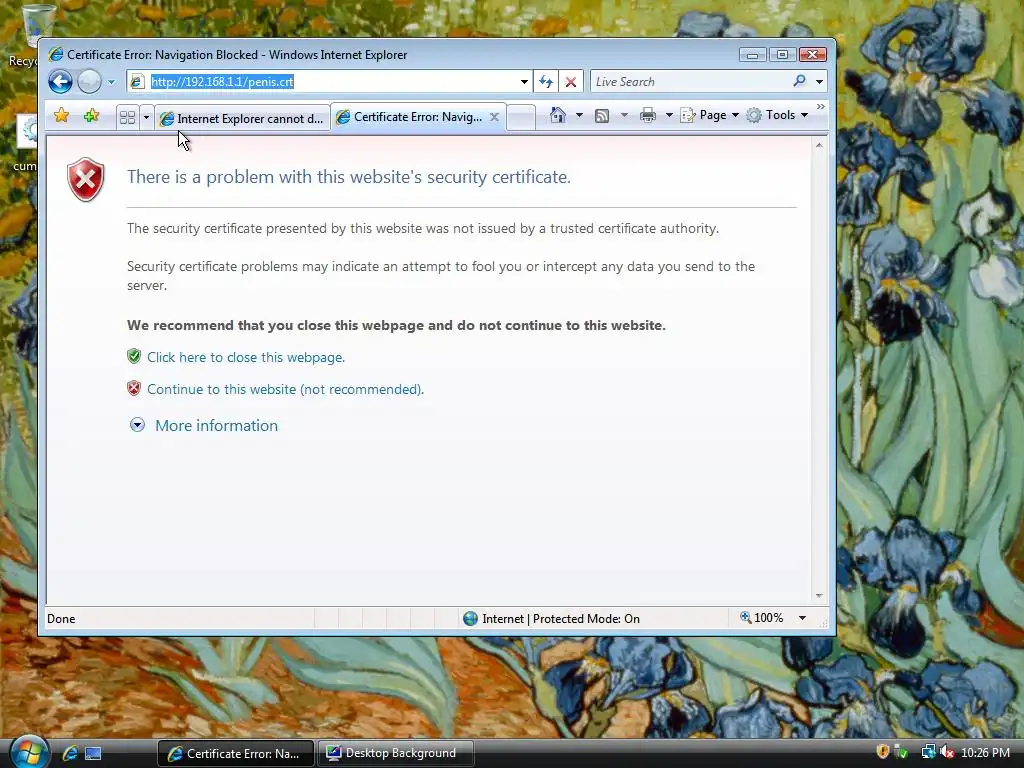Stop loading with the red X icon

point(571,82)
